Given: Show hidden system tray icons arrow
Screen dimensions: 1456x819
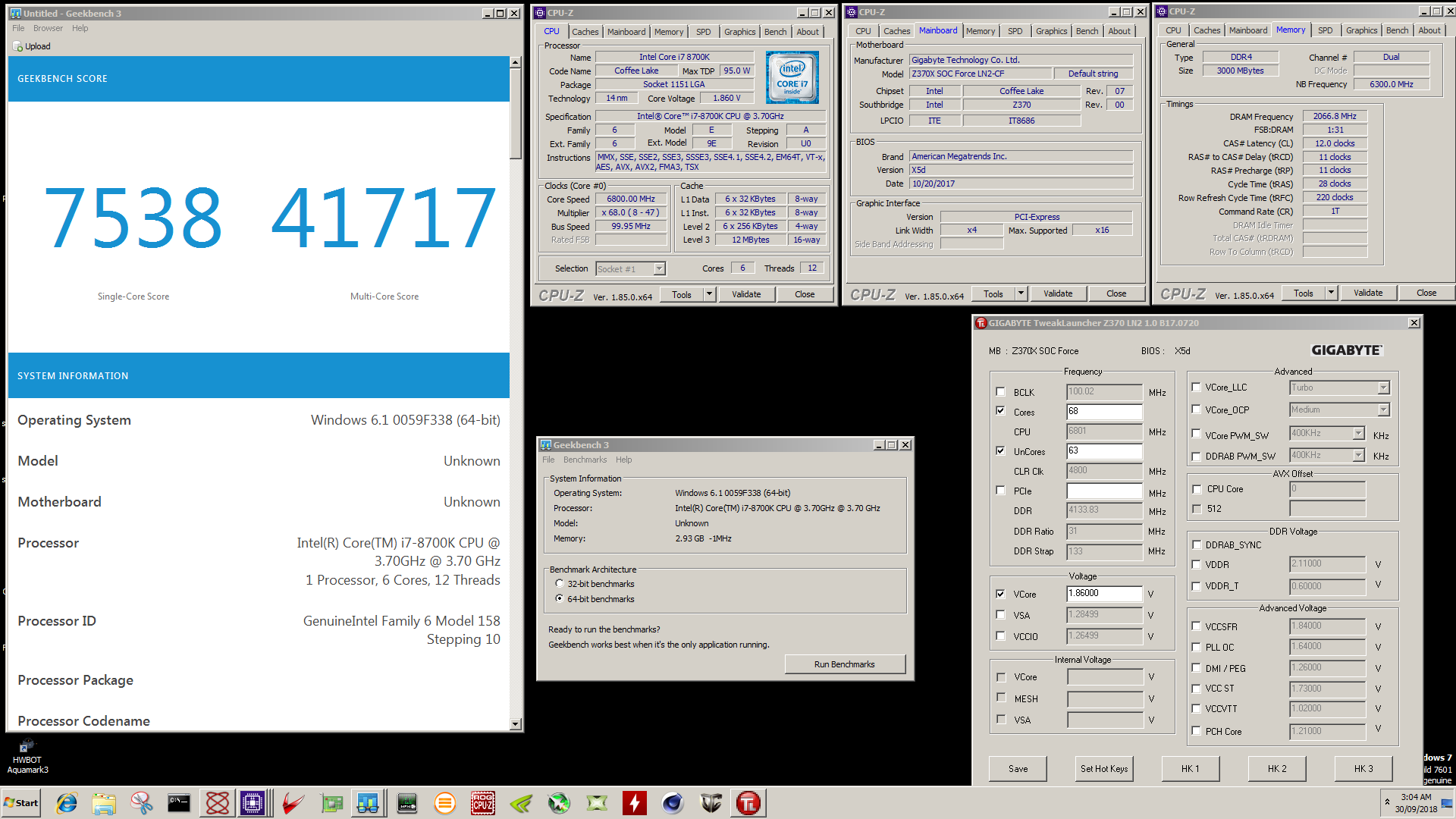Looking at the screenshot, I should coord(1387,802).
